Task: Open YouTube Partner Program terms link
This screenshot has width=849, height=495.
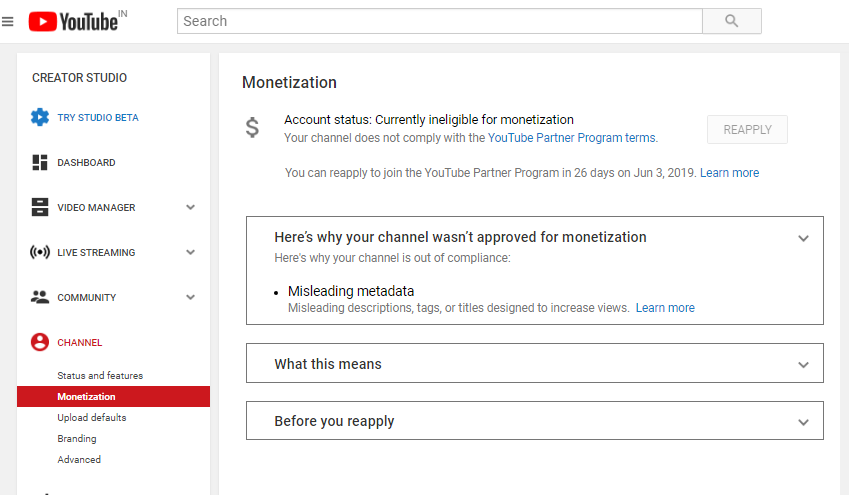Action: pos(573,138)
